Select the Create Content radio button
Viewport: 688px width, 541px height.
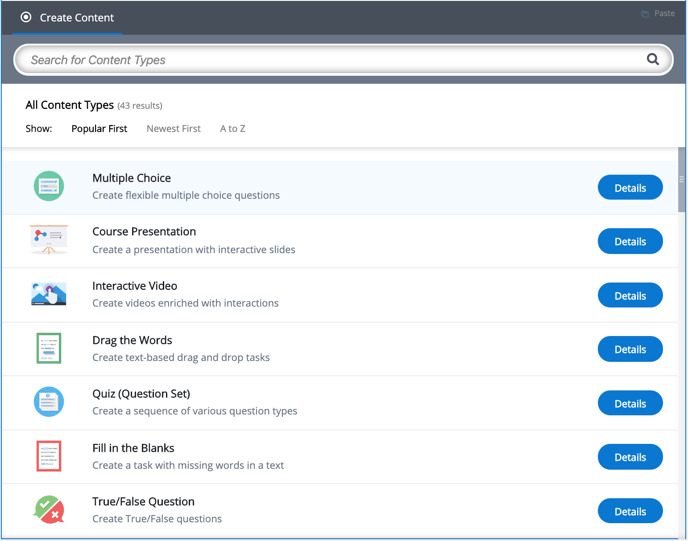(26, 17)
